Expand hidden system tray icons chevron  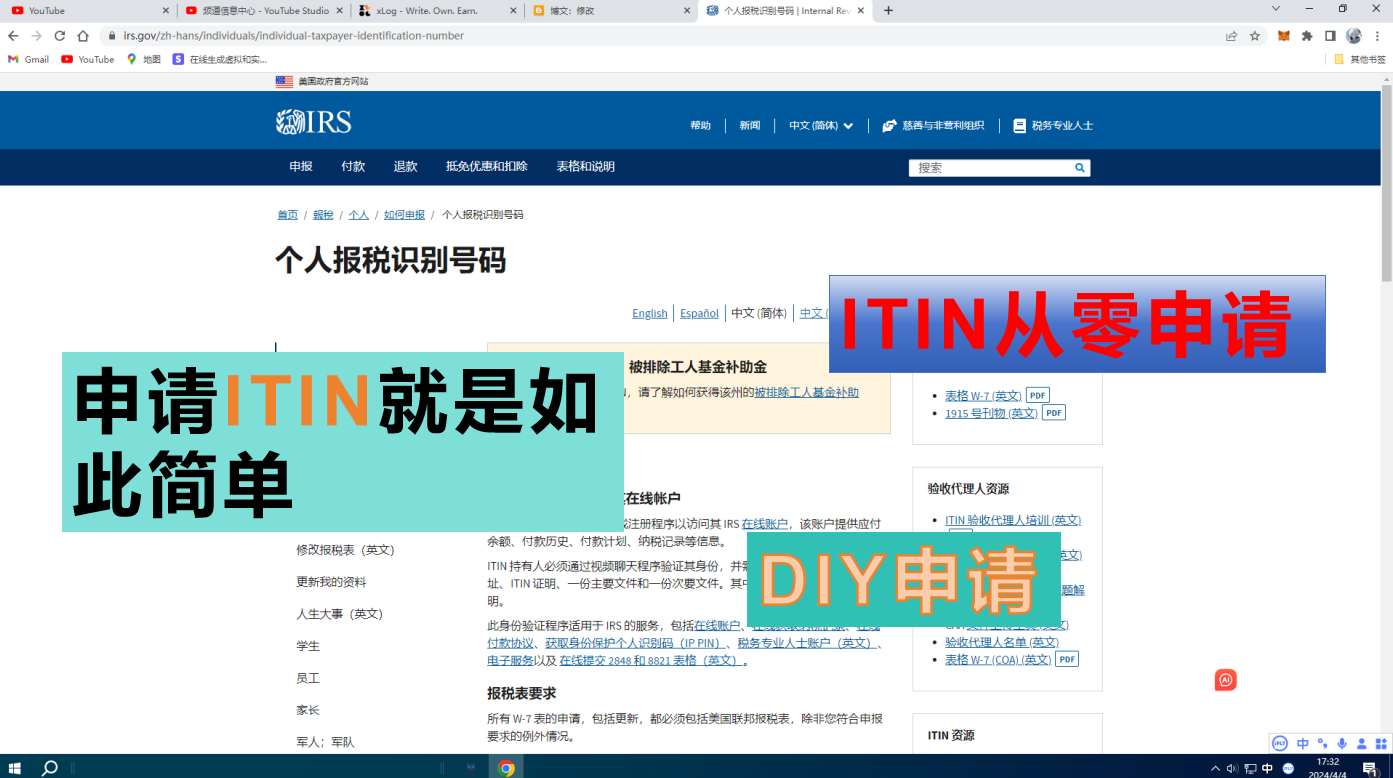pos(1215,768)
